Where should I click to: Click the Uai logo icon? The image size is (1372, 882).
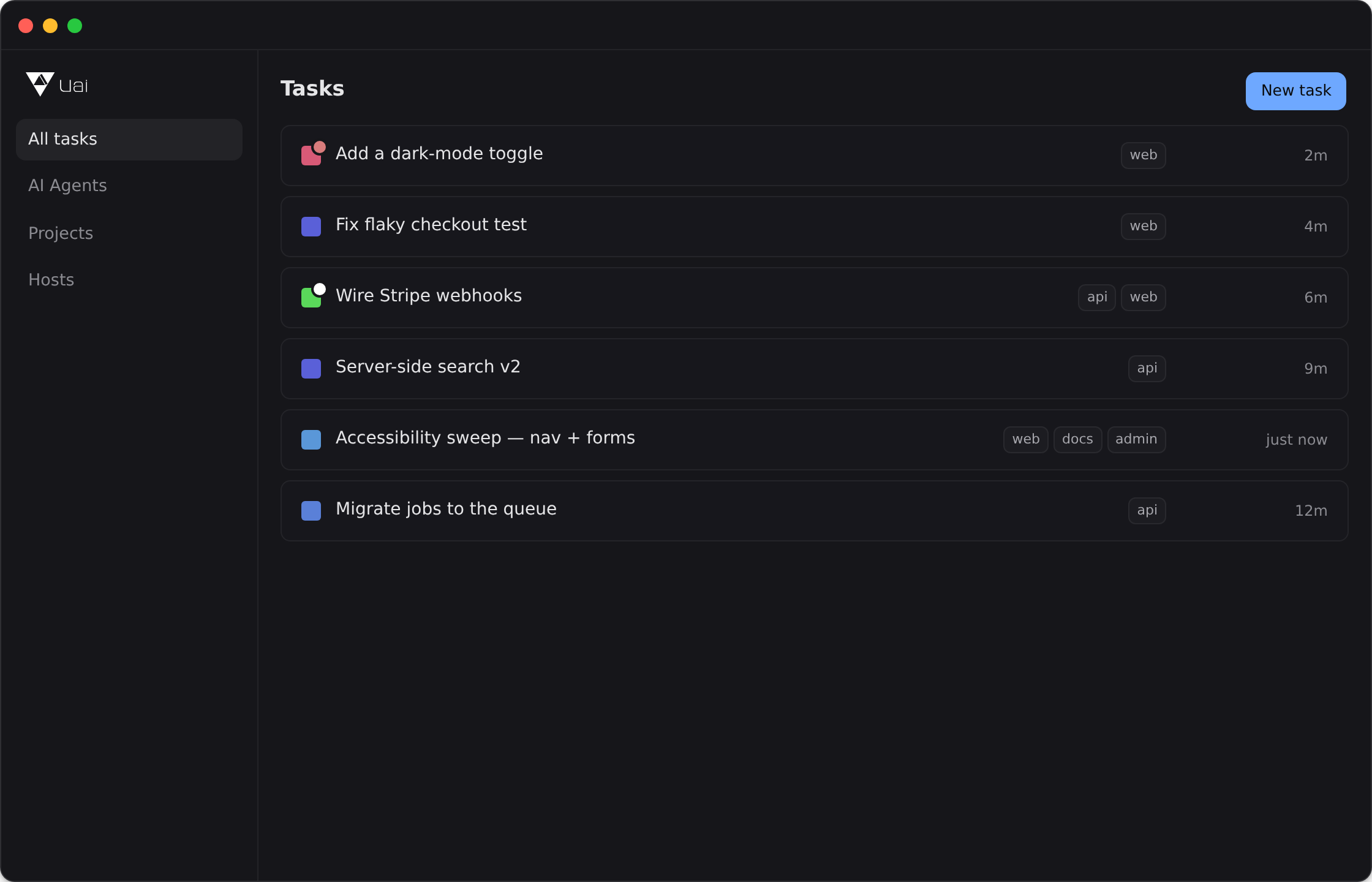40,85
